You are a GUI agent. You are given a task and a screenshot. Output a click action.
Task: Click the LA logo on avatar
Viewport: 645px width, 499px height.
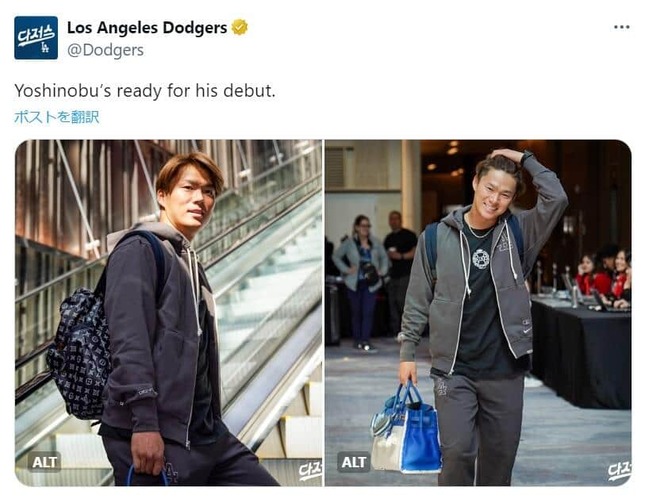[45, 47]
